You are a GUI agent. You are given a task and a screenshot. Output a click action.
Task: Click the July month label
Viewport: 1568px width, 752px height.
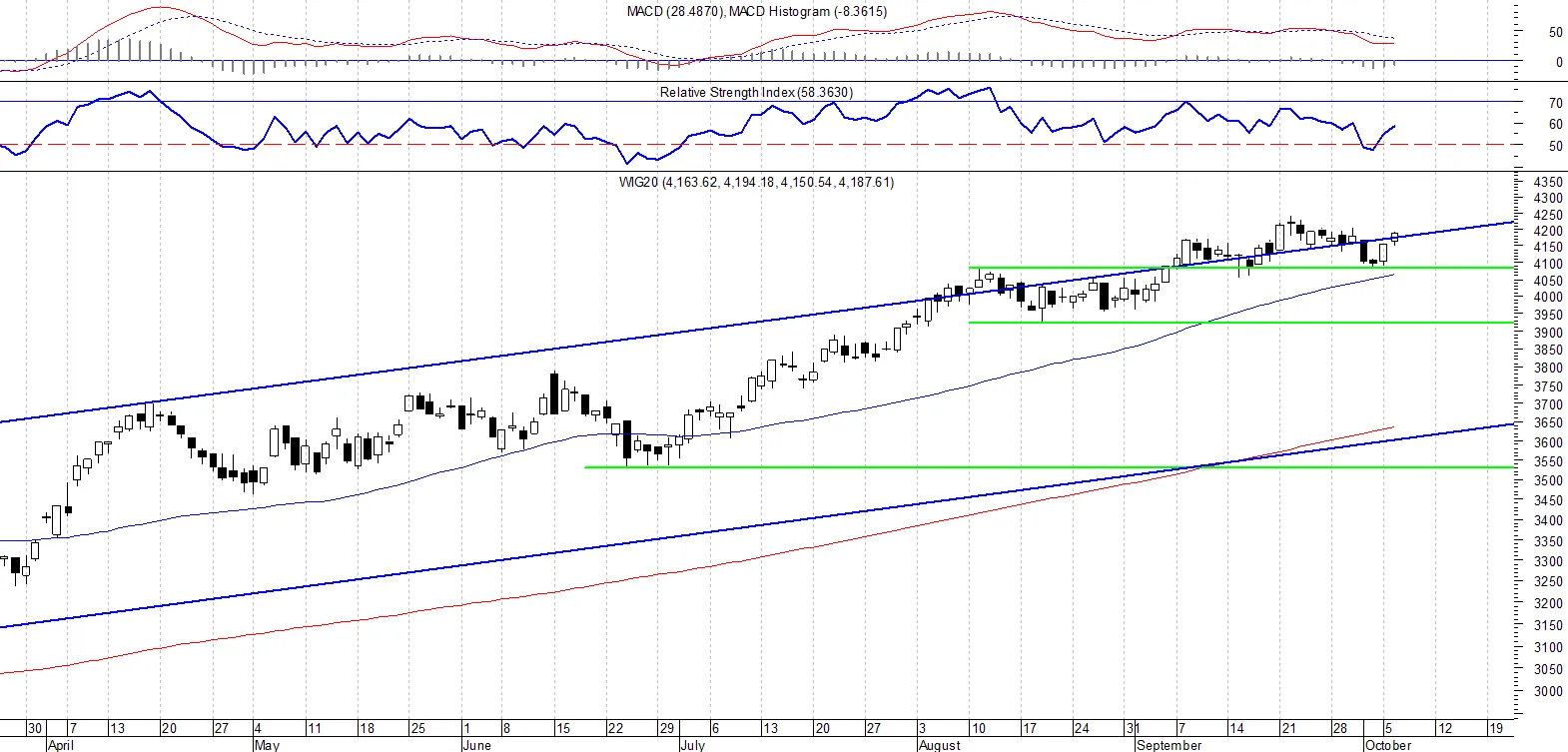692,745
